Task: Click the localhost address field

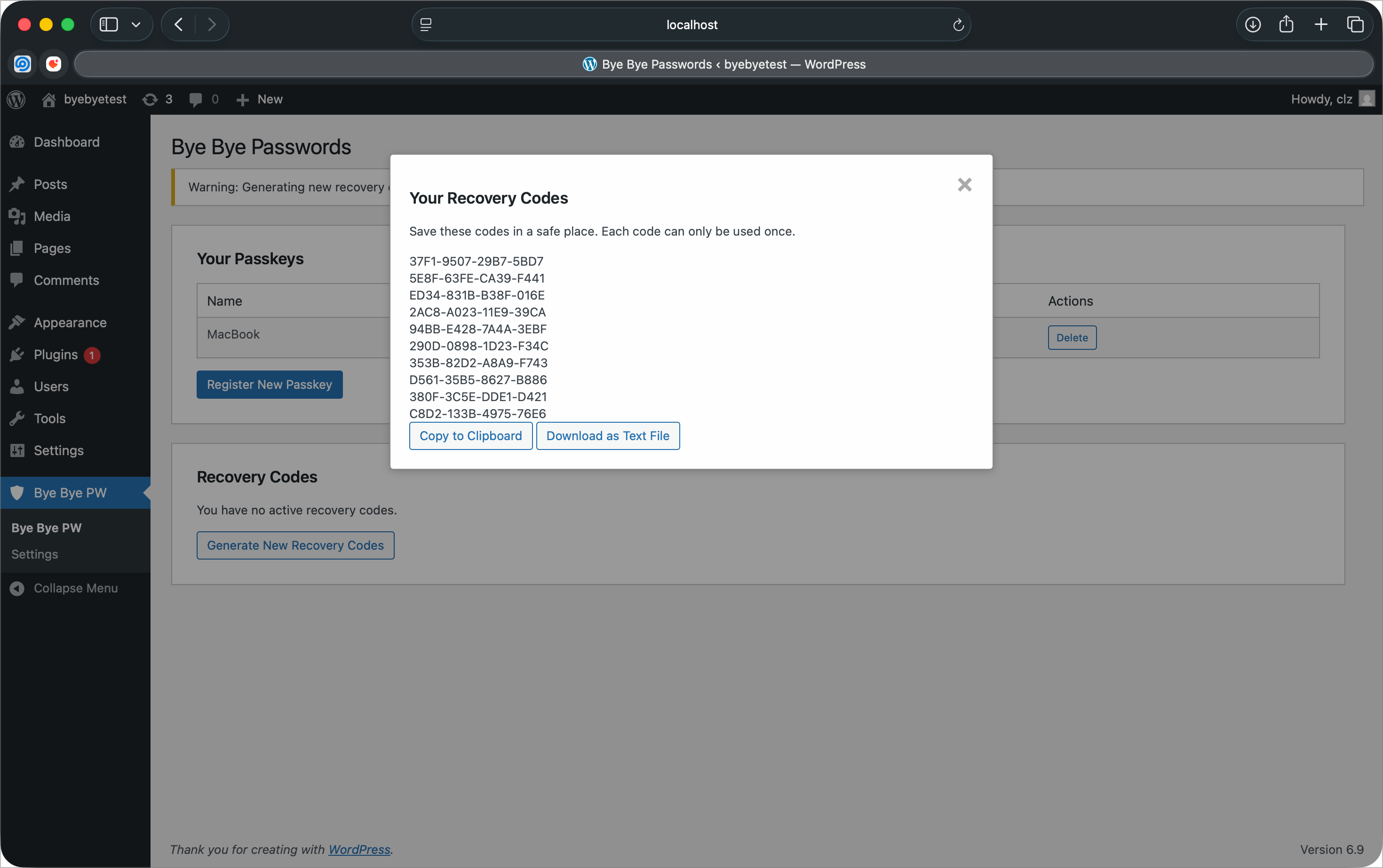Action: pos(691,24)
